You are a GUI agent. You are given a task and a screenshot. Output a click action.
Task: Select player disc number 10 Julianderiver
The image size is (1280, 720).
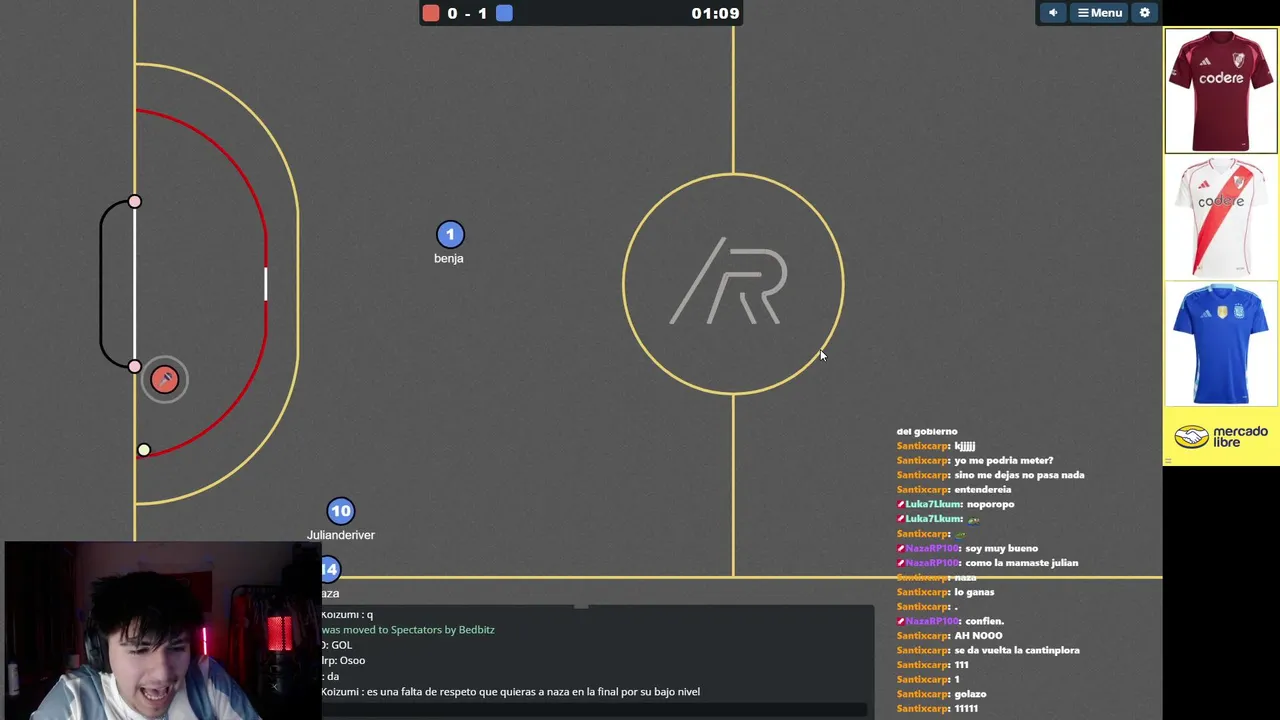[341, 511]
